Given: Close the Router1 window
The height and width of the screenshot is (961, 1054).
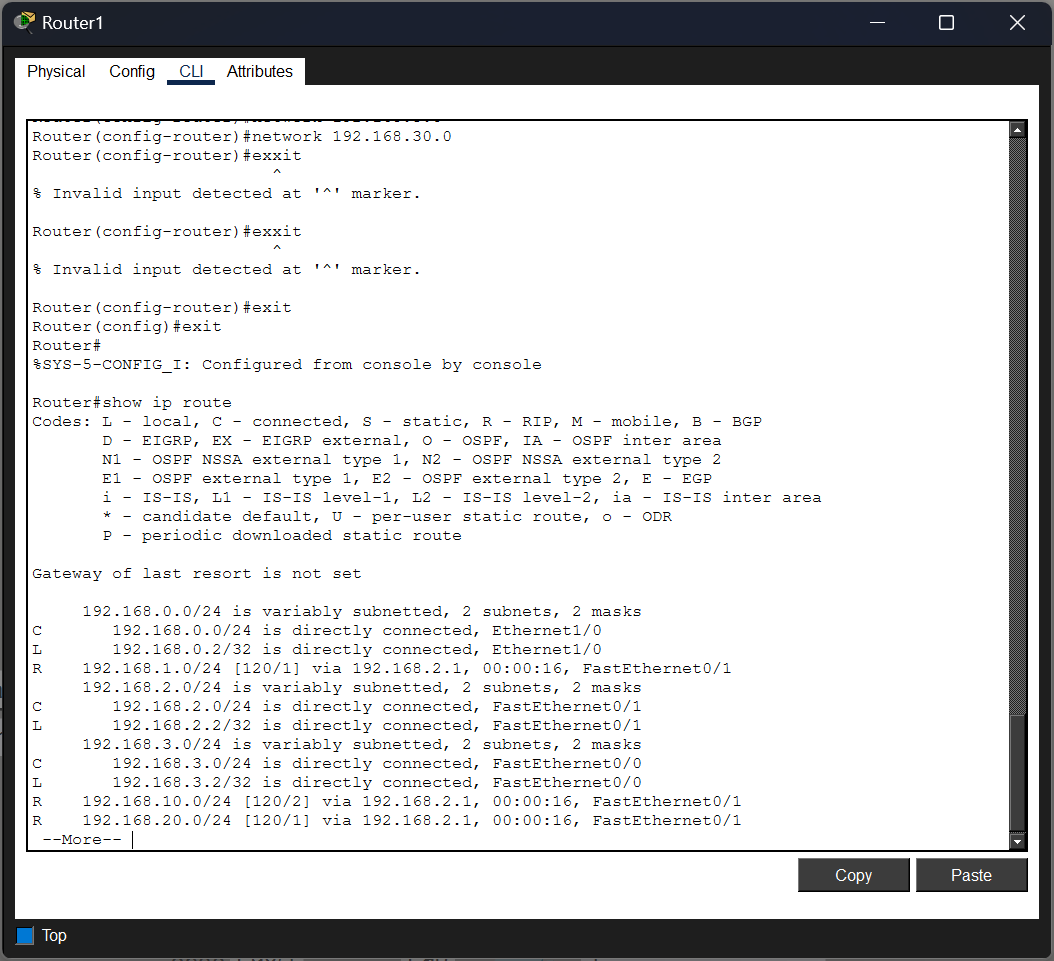Looking at the screenshot, I should click(1017, 23).
